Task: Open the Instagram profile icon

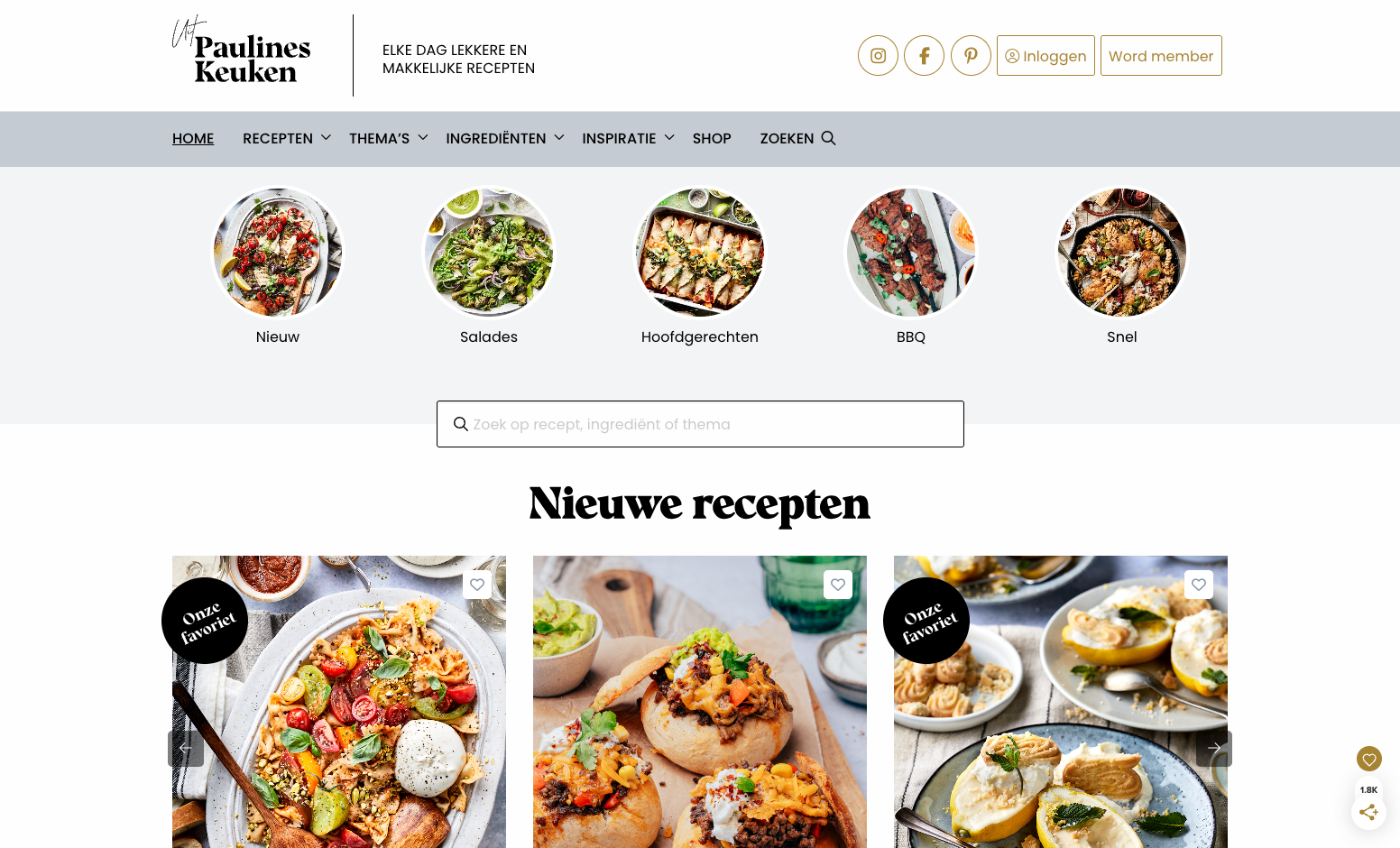Action: coord(878,56)
